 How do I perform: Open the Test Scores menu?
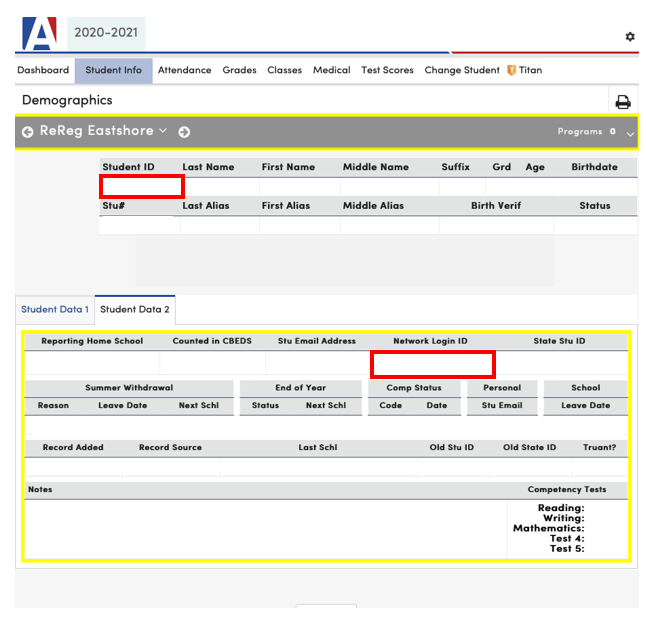pyautogui.click(x=387, y=71)
